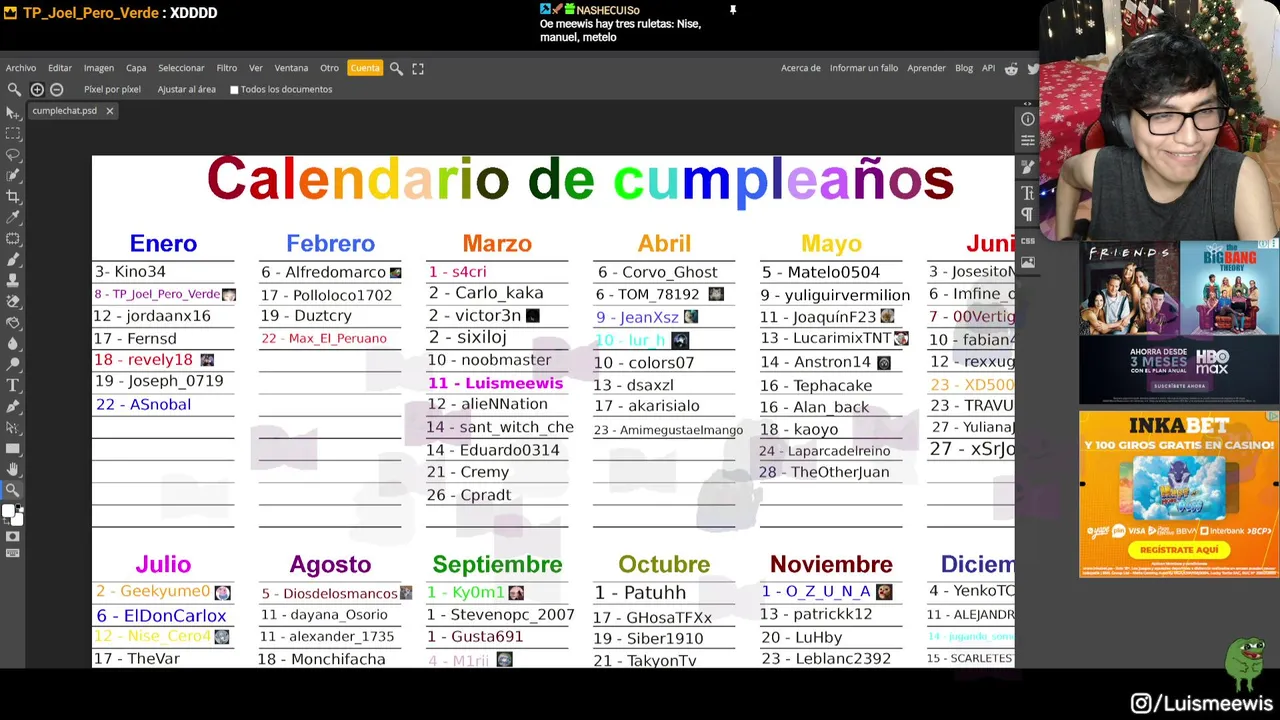This screenshot has height=720, width=1280.
Task: Select the Hand tool
Action: tap(13, 469)
